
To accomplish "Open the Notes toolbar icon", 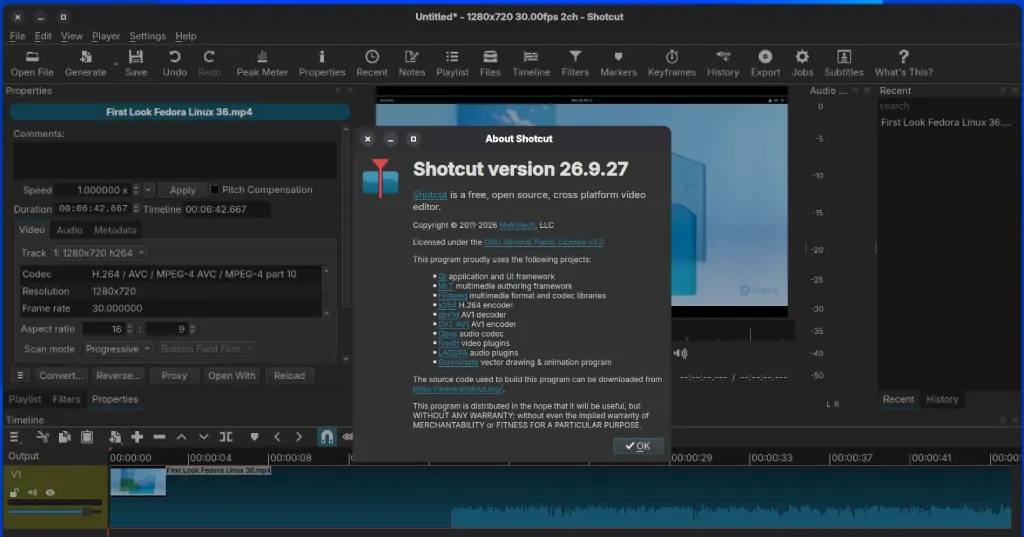I will click(x=411, y=57).
